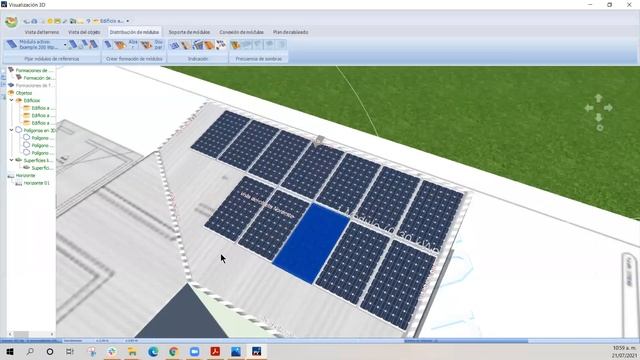Collapse the Polígonos en 3D branch
The image size is (640, 360).
pos(11,130)
